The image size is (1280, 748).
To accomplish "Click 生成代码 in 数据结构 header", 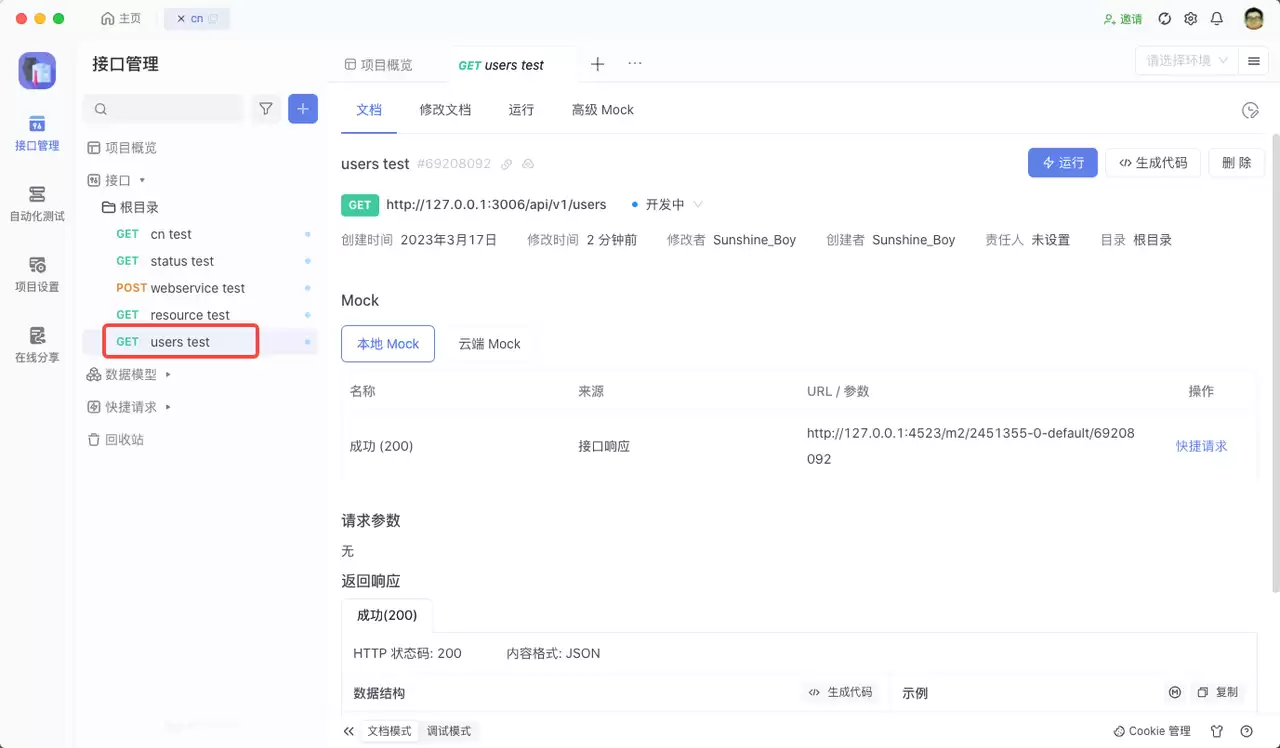I will click(840, 692).
